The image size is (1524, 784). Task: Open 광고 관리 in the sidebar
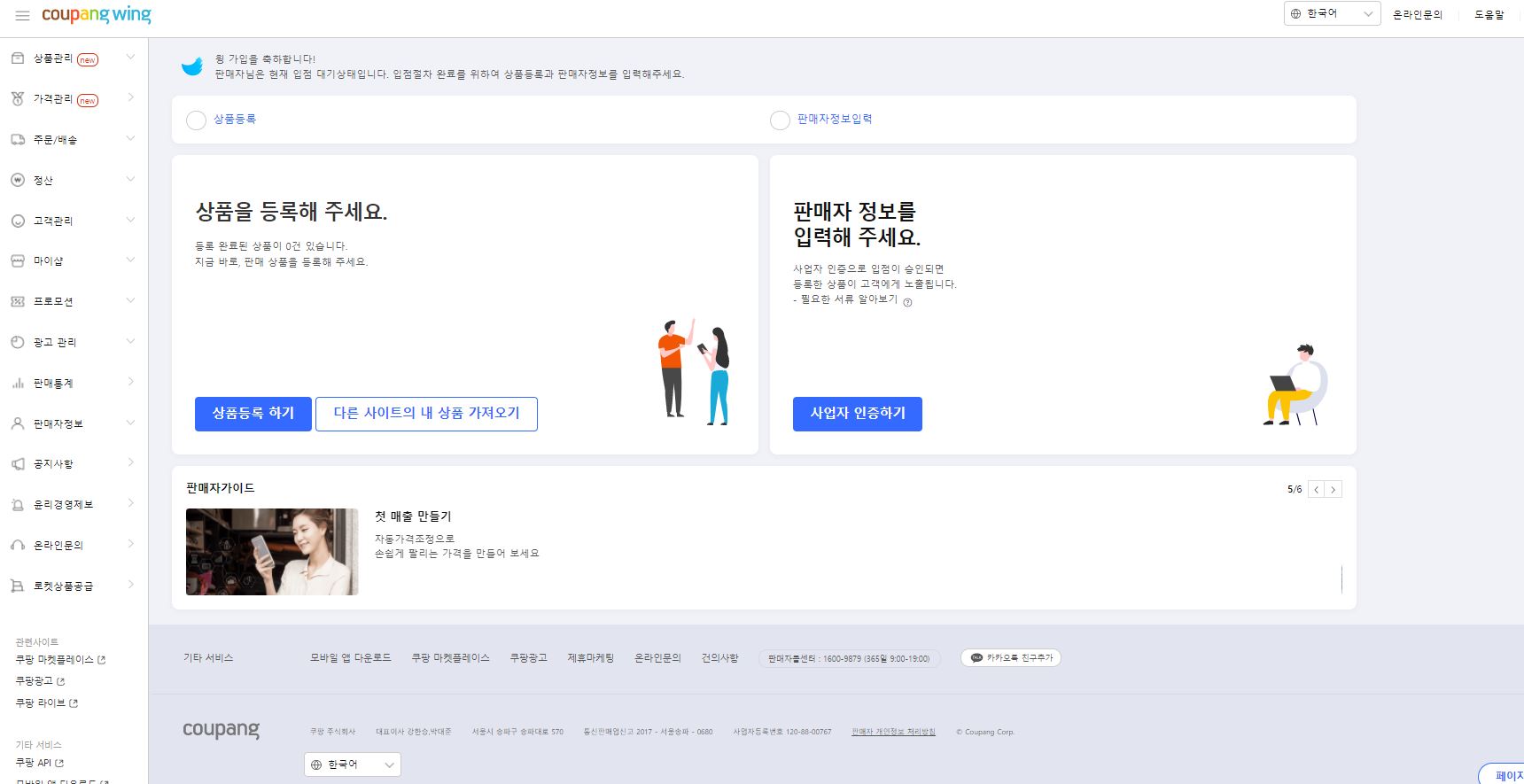point(55,343)
